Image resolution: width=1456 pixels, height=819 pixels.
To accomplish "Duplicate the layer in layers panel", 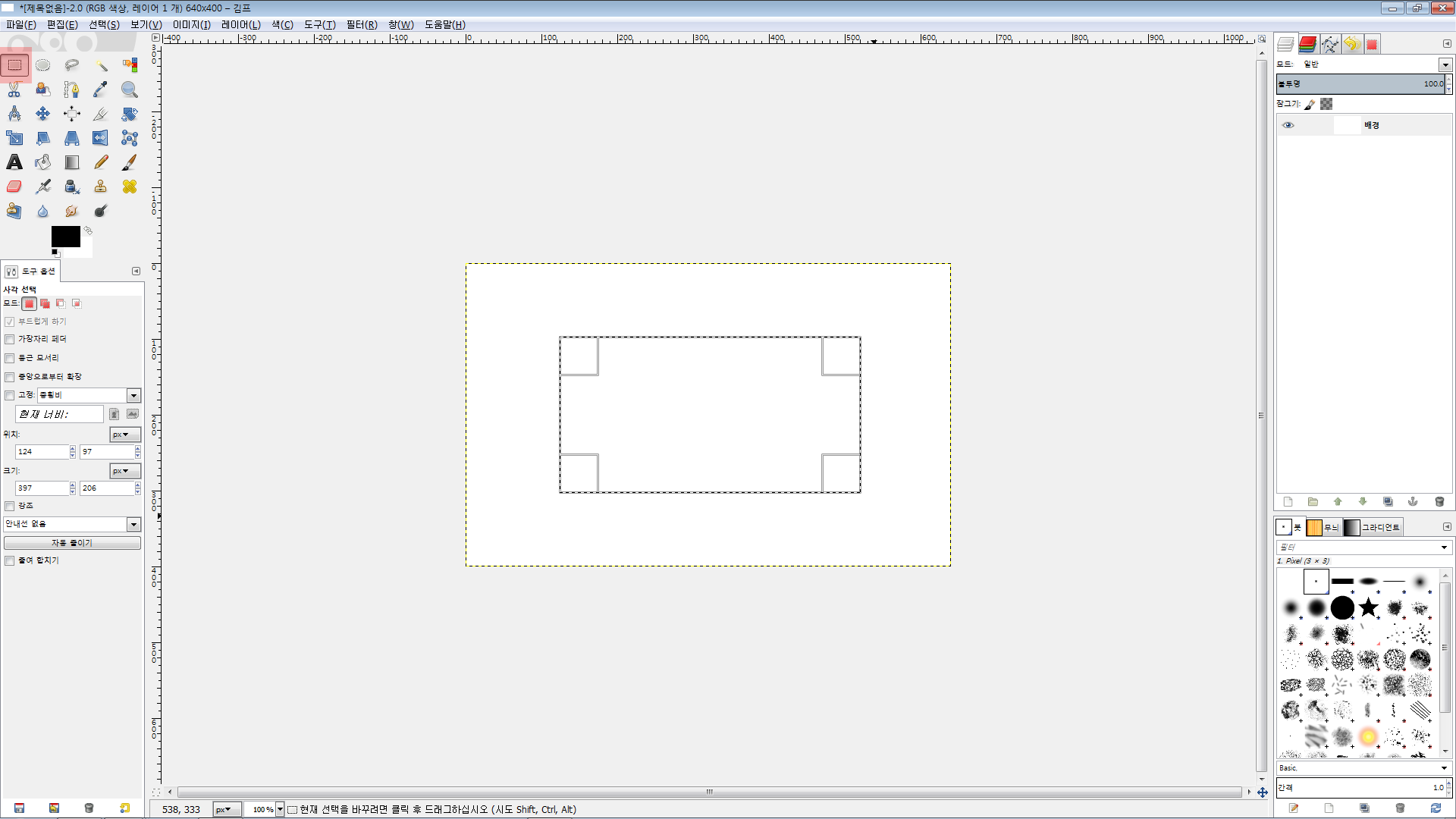I will 1388,502.
